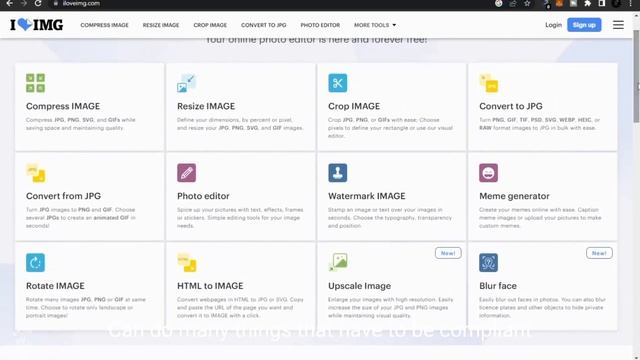Click the Compress IMAGE description text
This screenshot has height=360, width=640.
coord(80,124)
